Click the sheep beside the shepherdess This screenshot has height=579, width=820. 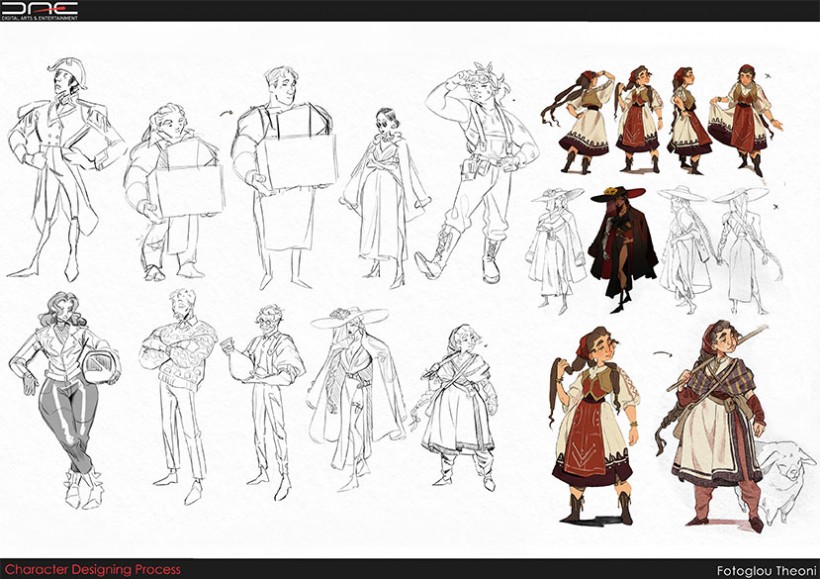(781, 480)
